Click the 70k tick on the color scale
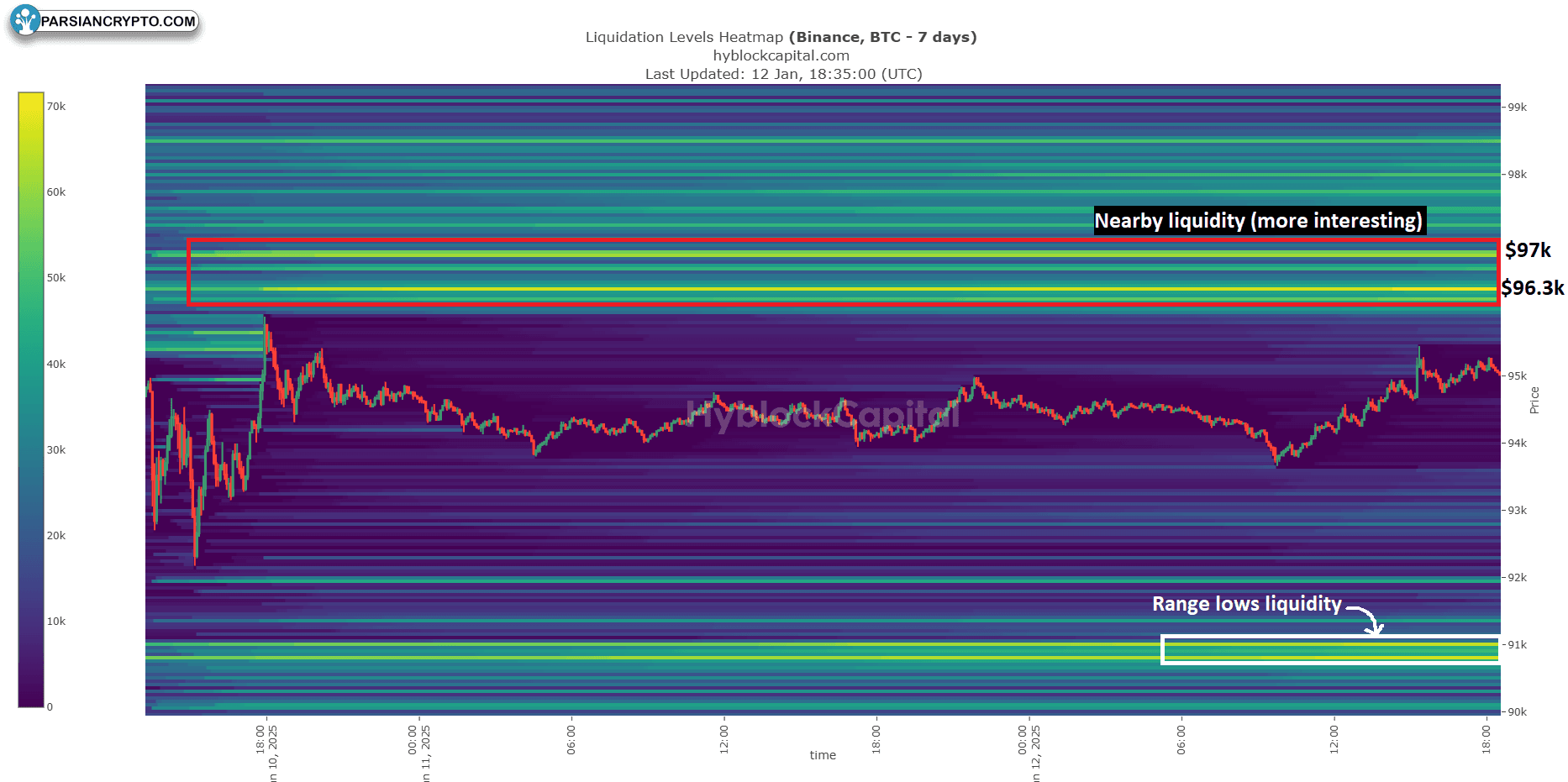Screen dimensions: 1568x782 pos(56,107)
